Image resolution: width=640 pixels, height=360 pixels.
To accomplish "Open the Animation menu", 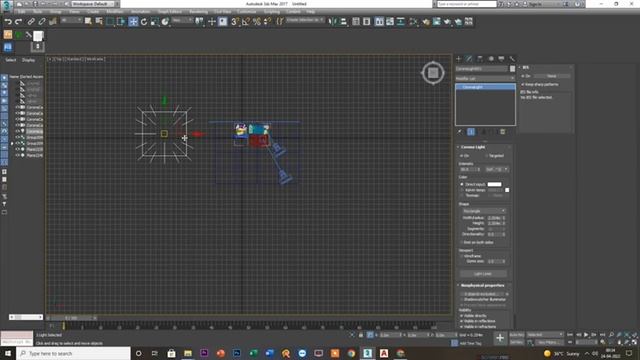I will (x=140, y=11).
